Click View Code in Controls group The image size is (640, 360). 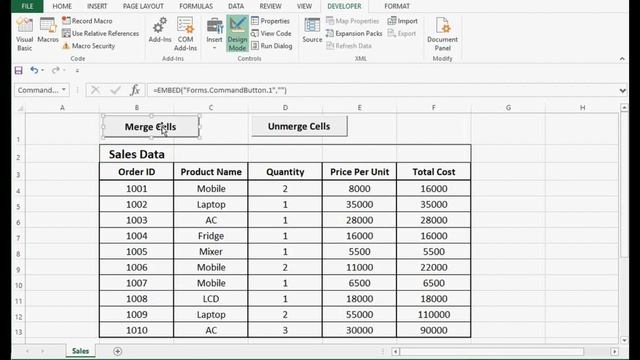point(271,33)
